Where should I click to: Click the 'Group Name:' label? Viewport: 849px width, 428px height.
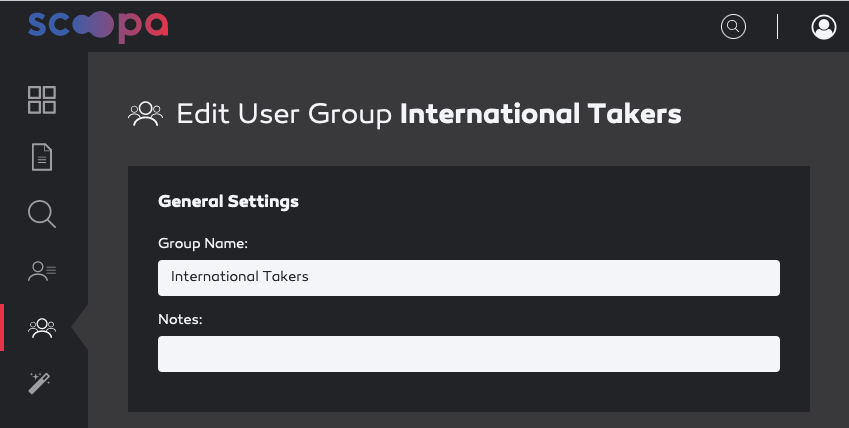click(x=203, y=244)
